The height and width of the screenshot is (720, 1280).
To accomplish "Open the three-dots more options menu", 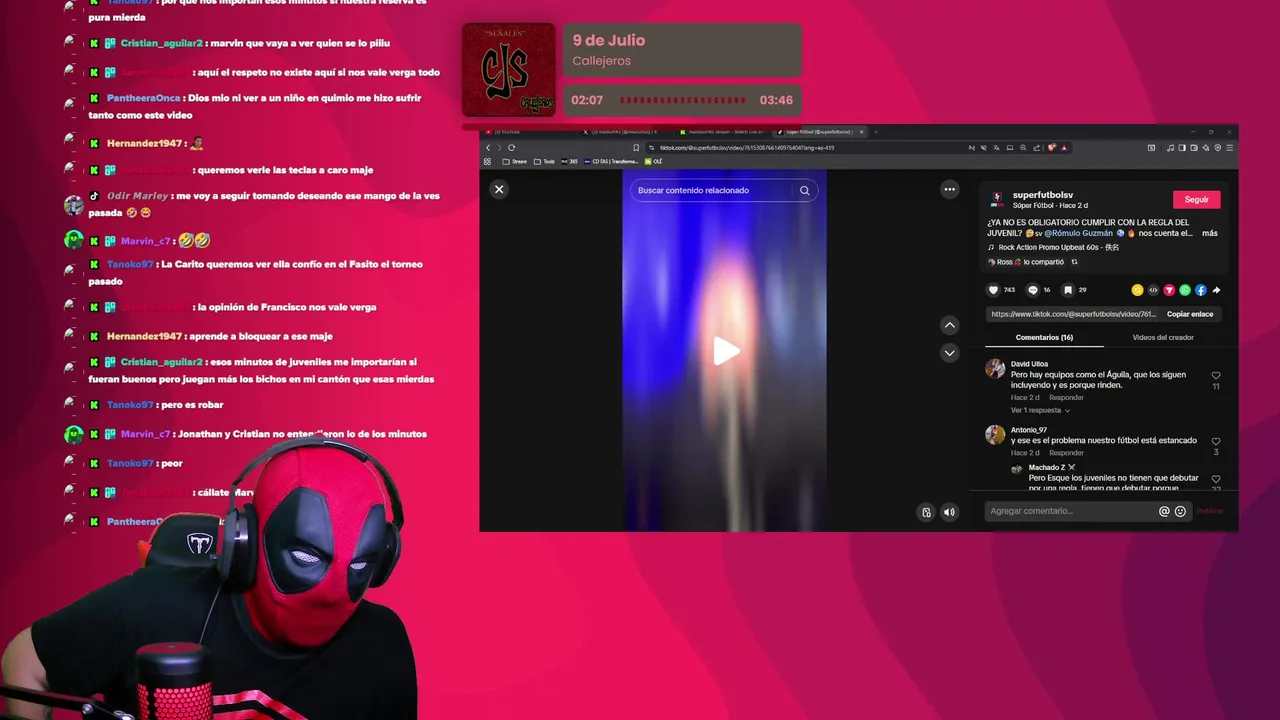I will [949, 189].
